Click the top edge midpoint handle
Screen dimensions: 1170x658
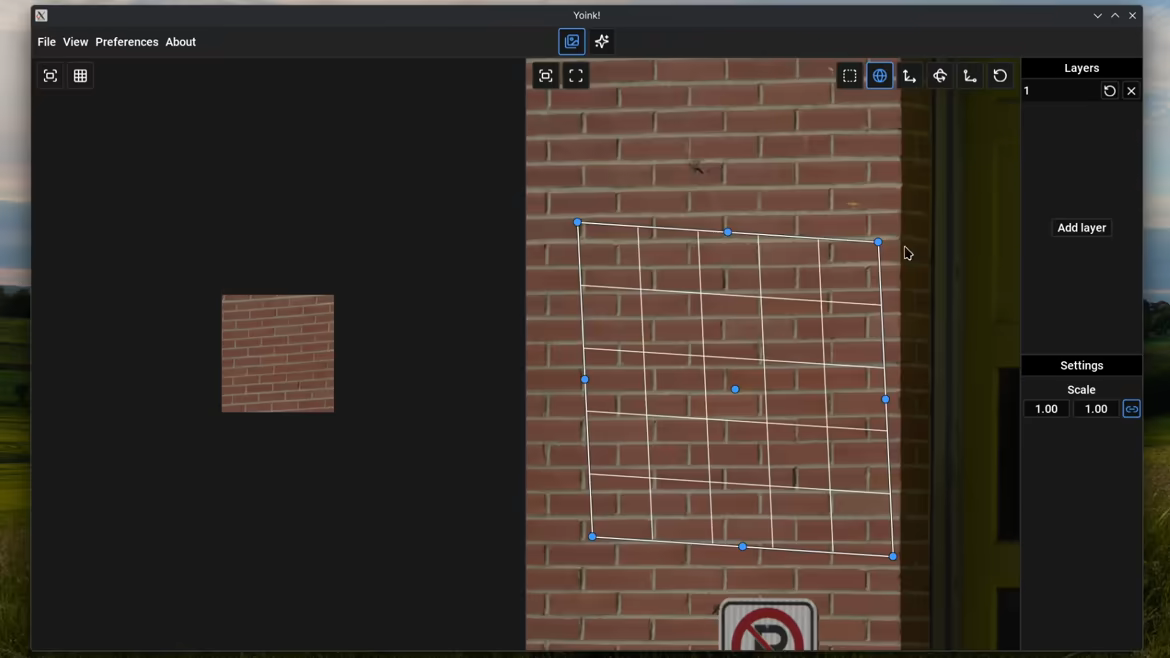[728, 232]
